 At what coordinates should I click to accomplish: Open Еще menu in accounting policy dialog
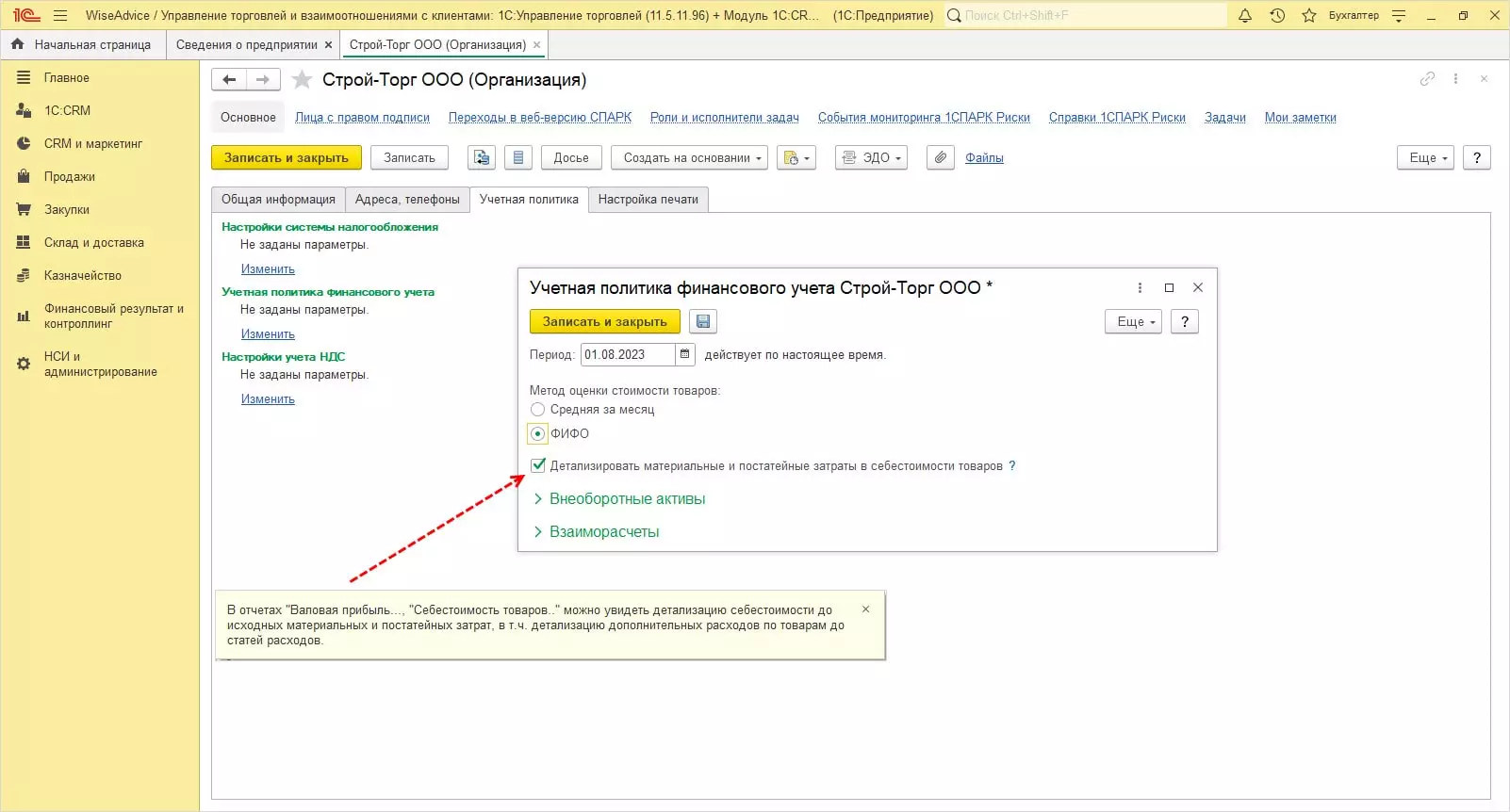[1134, 321]
